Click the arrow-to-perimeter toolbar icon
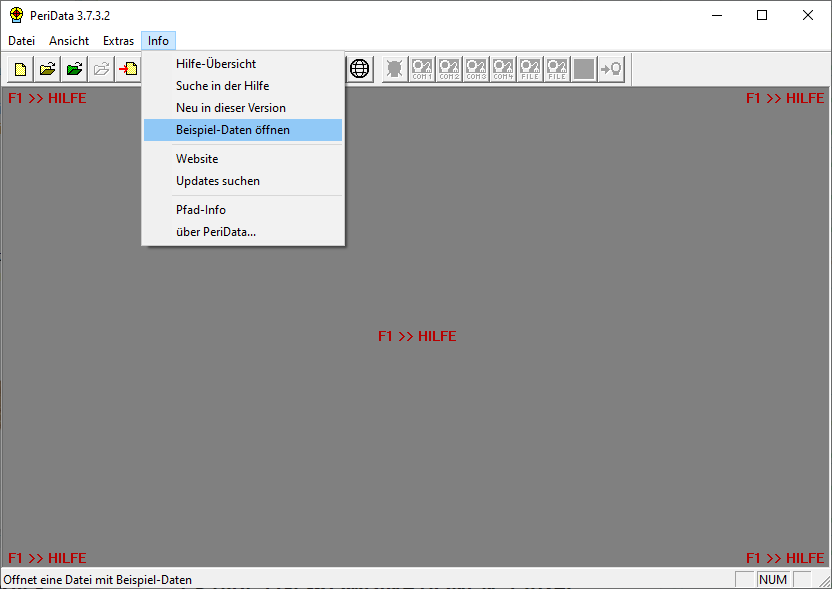Image resolution: width=832 pixels, height=589 pixels. pyautogui.click(x=611, y=69)
